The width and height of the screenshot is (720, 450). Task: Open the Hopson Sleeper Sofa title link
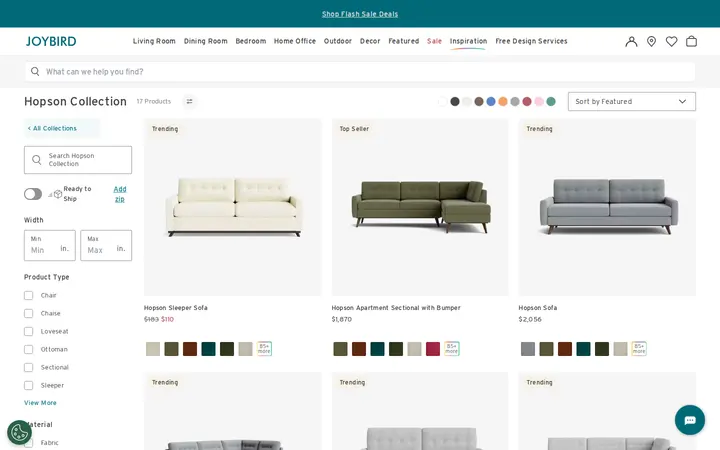click(x=176, y=308)
